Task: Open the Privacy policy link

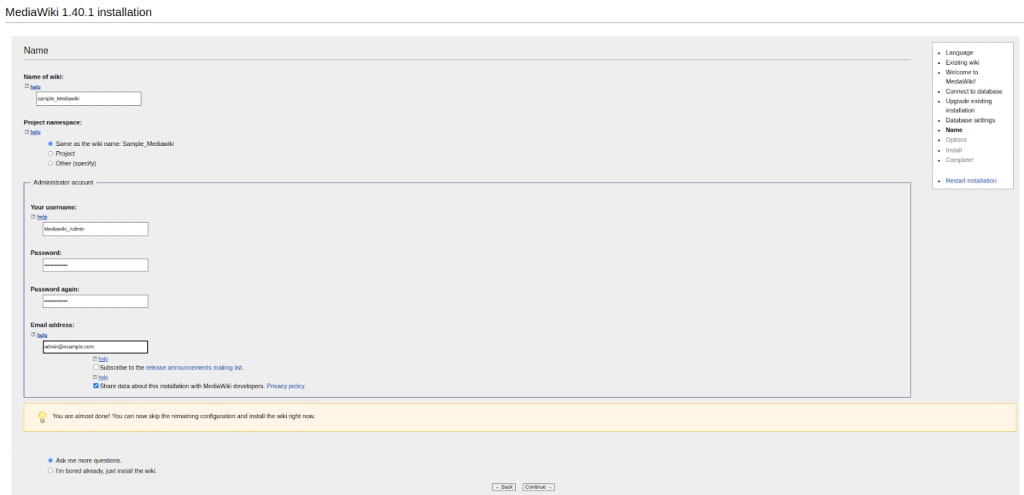Action: click(x=285, y=386)
